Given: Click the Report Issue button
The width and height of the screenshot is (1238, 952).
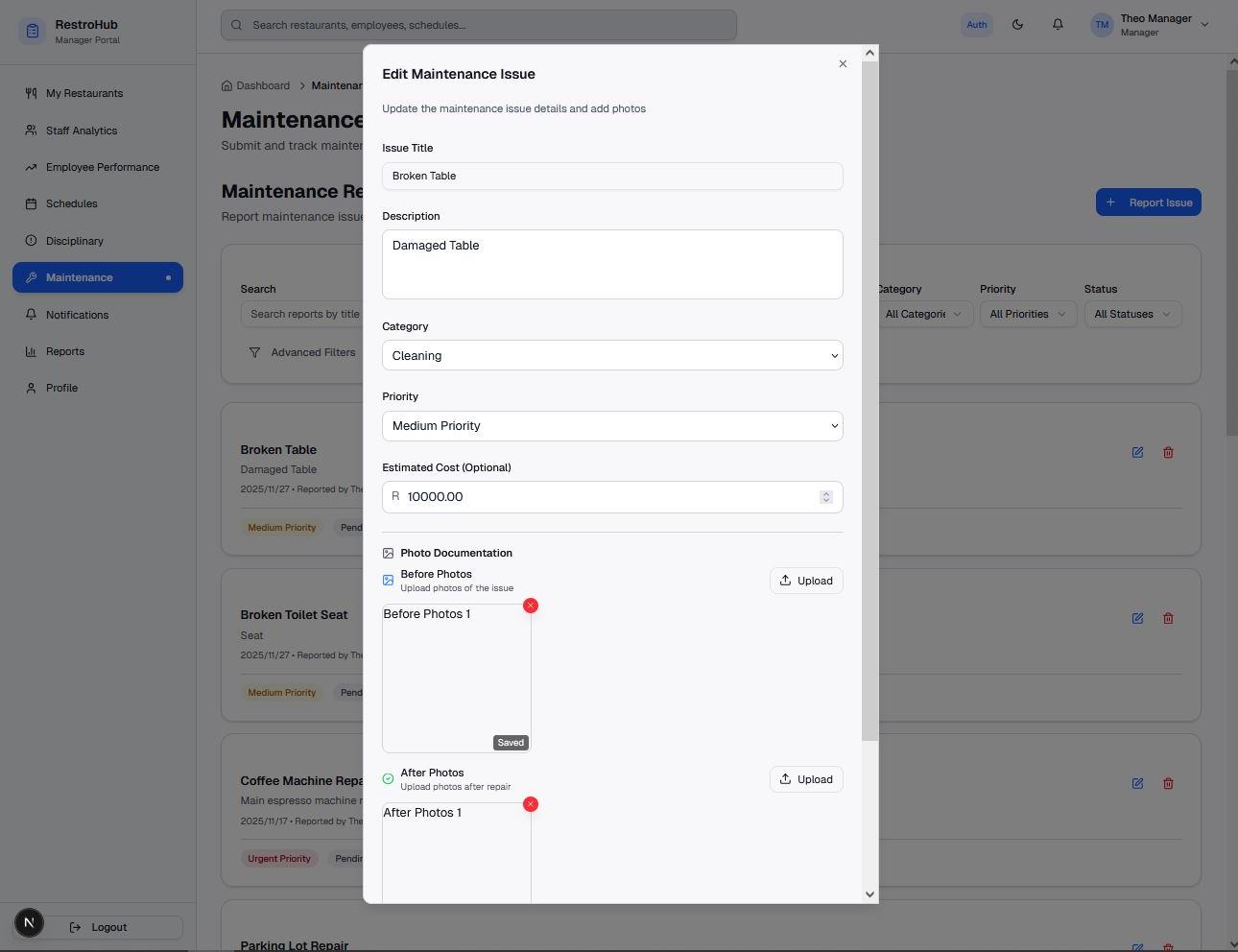Looking at the screenshot, I should tap(1149, 202).
